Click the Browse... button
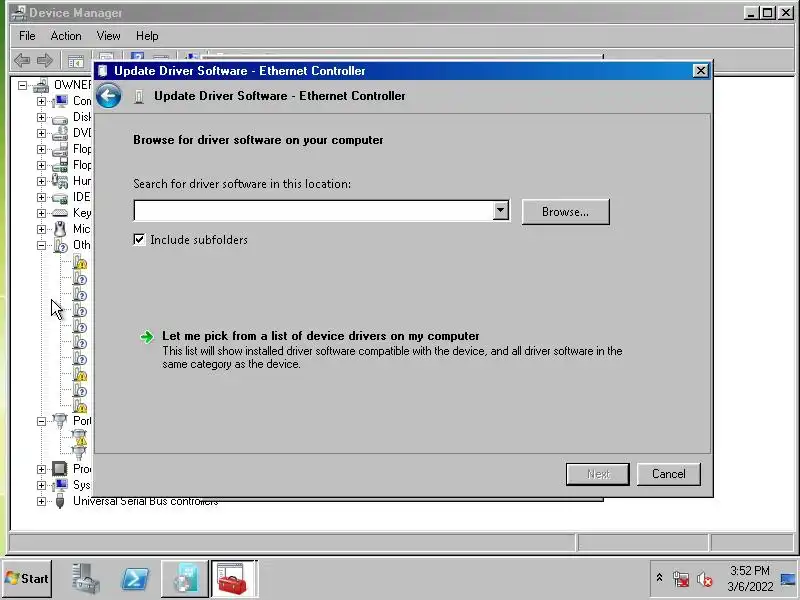The height and width of the screenshot is (600, 800). (565, 212)
